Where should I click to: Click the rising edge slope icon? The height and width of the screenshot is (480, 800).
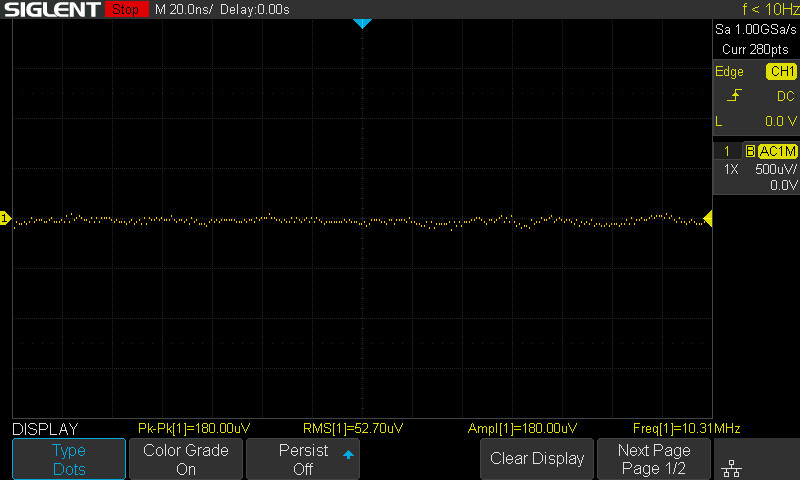[734, 96]
